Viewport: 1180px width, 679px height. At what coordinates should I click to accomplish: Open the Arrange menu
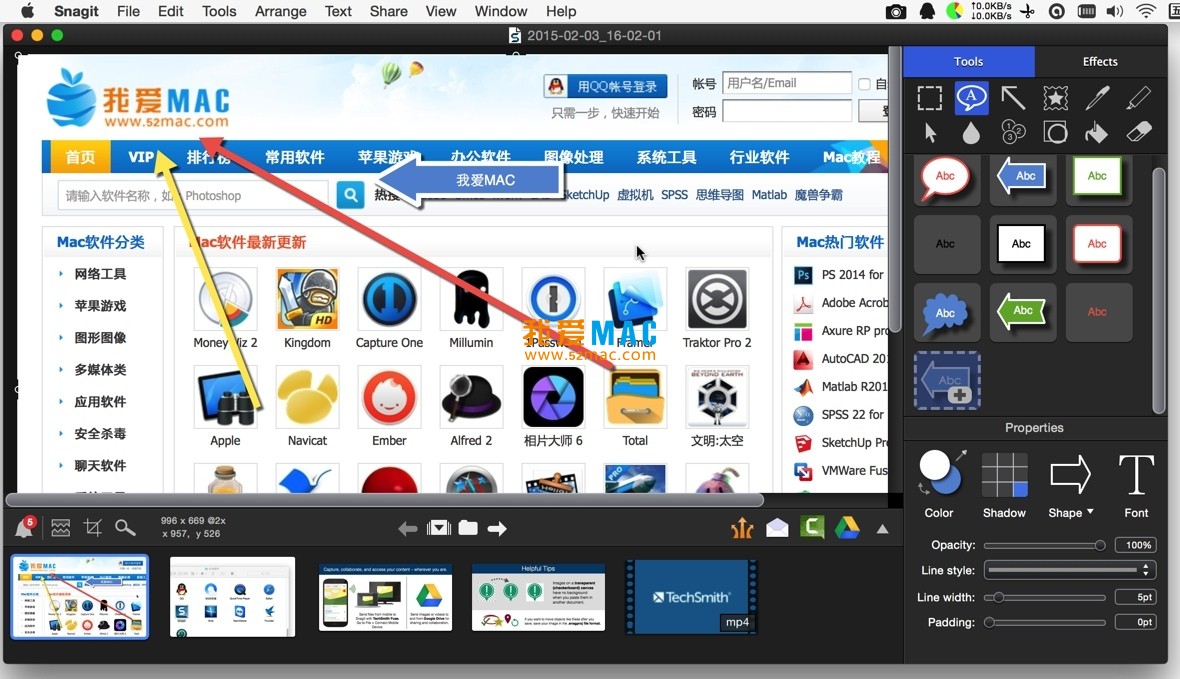[x=280, y=11]
